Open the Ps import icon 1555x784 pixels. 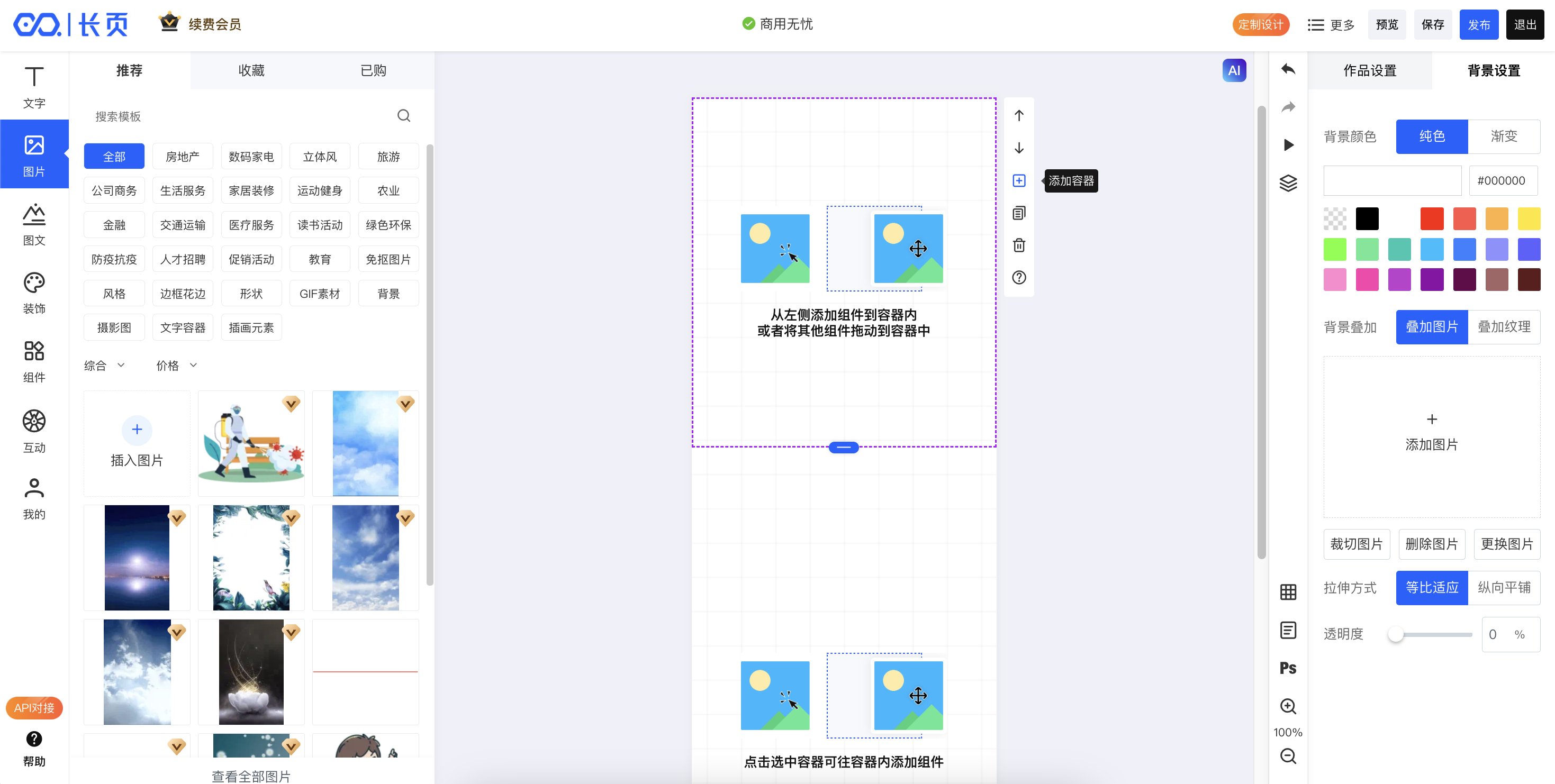click(1288, 668)
